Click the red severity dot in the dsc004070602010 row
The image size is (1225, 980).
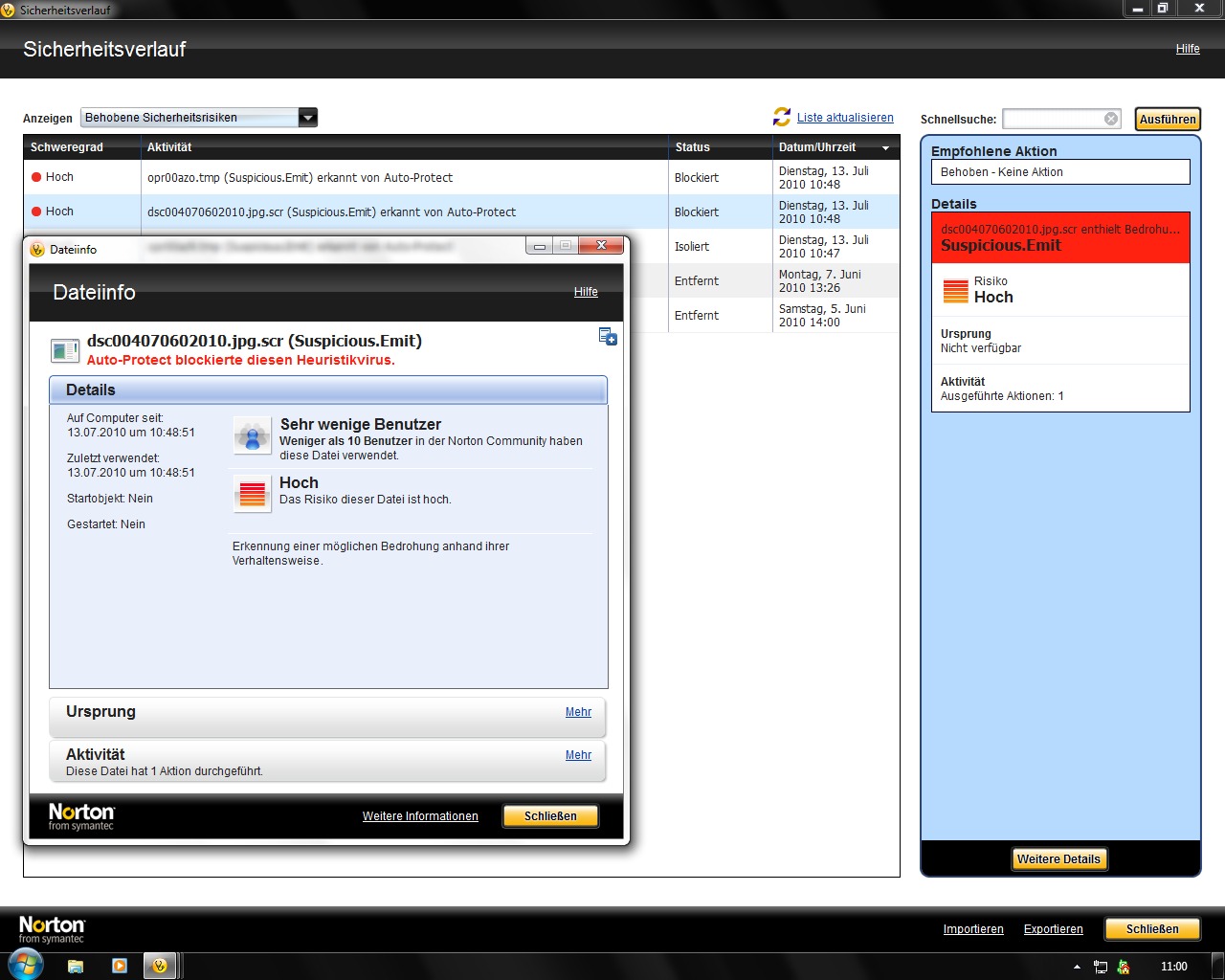pyautogui.click(x=36, y=212)
